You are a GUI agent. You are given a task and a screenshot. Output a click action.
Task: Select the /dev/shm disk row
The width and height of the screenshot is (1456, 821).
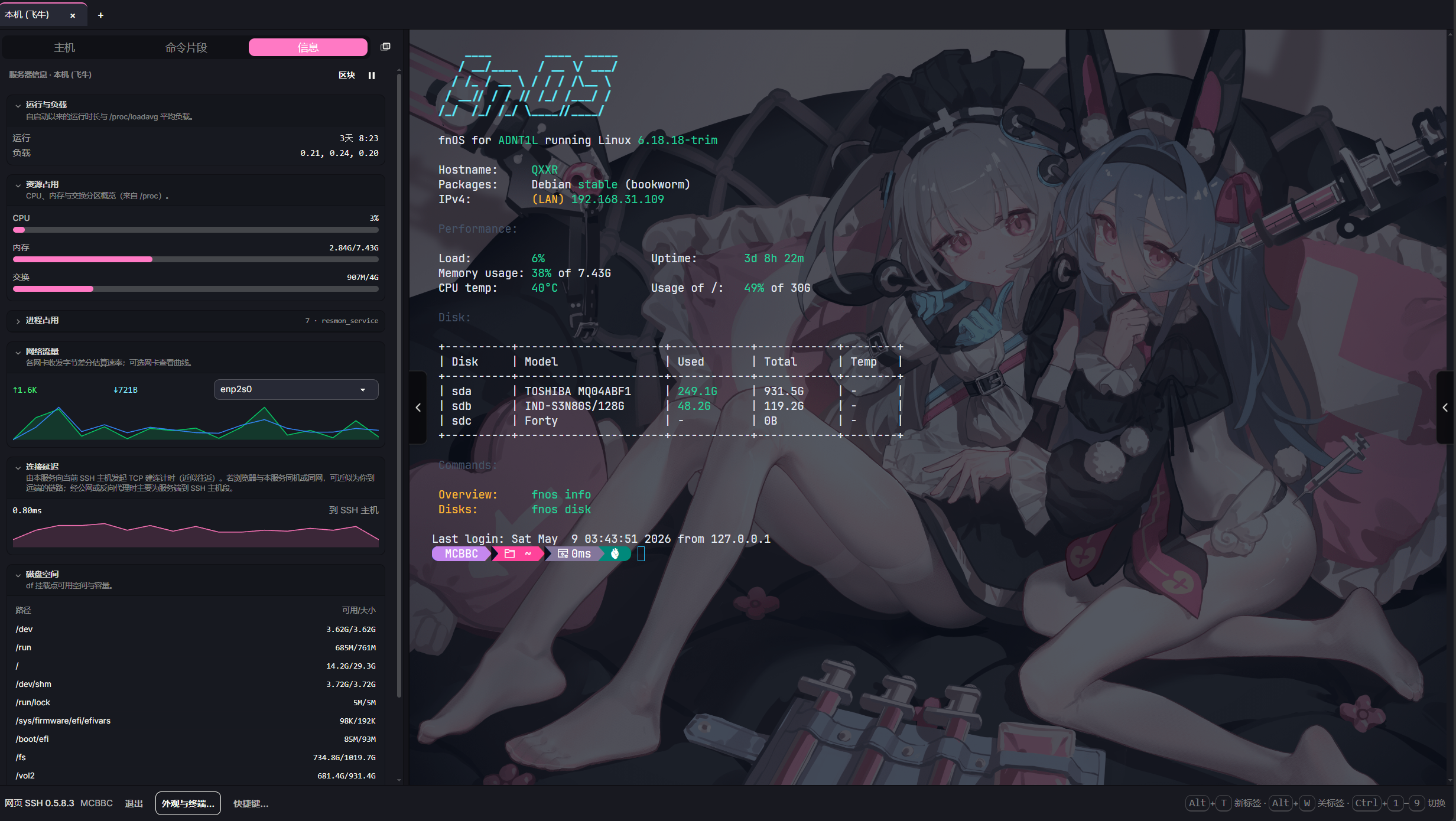(x=196, y=684)
